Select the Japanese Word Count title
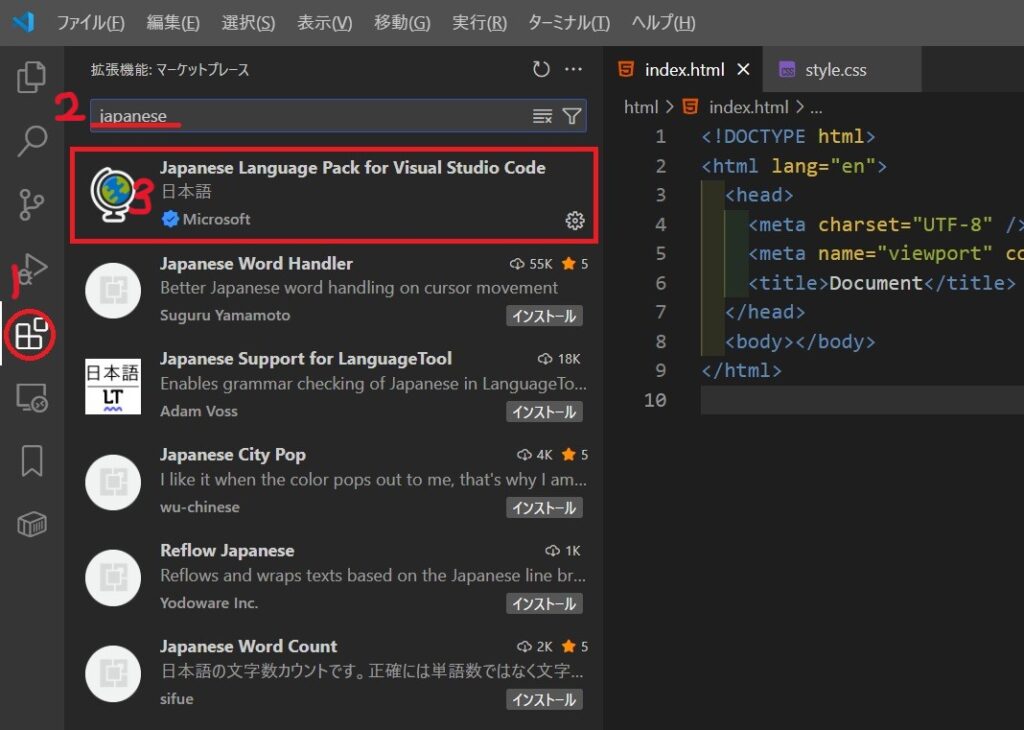1024x730 pixels. point(249,646)
